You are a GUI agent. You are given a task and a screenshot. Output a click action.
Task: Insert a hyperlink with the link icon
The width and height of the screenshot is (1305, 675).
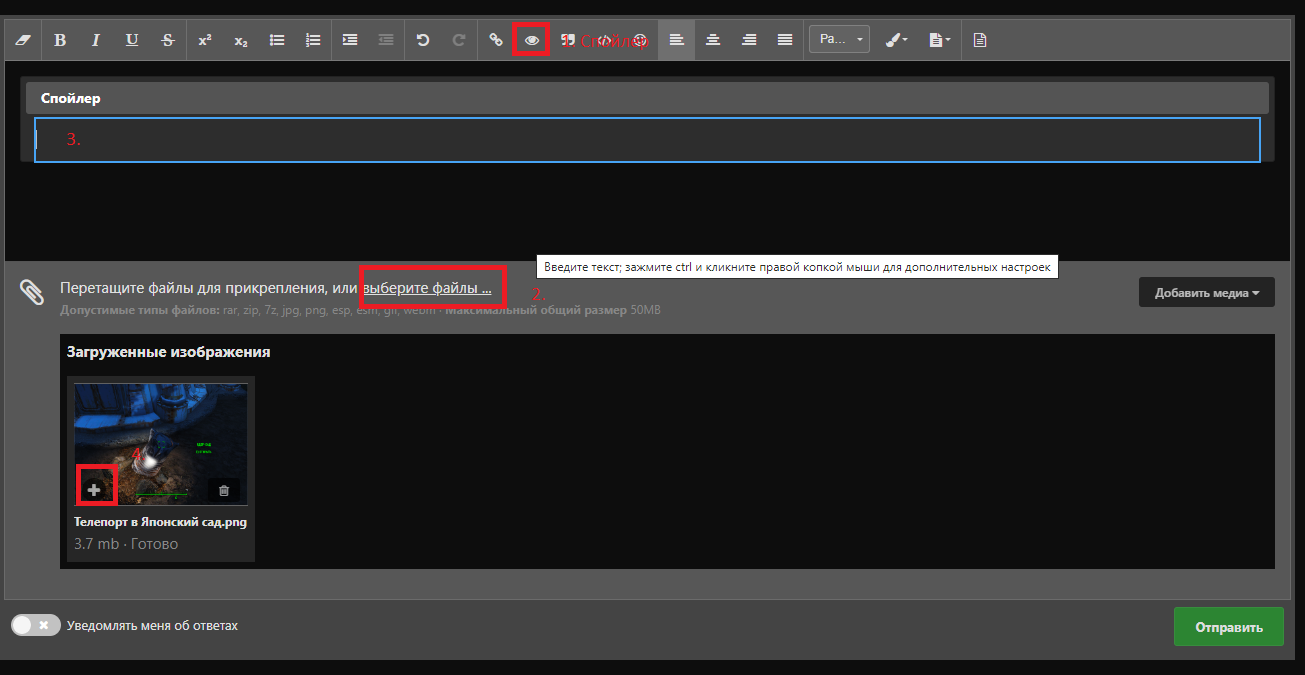[x=495, y=40]
